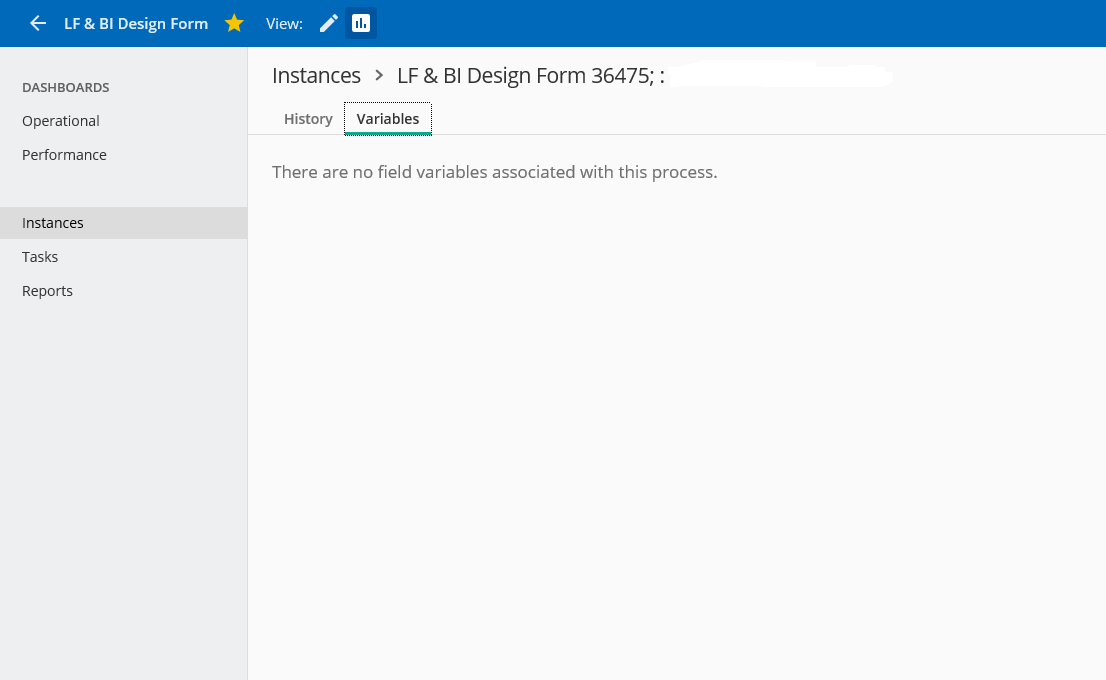Open the Performance dashboard

[64, 155]
